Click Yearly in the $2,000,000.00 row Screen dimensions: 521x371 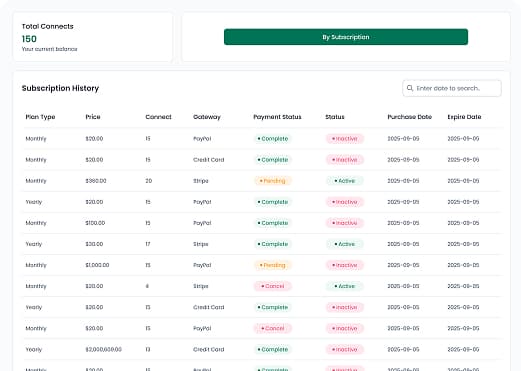[x=34, y=349]
